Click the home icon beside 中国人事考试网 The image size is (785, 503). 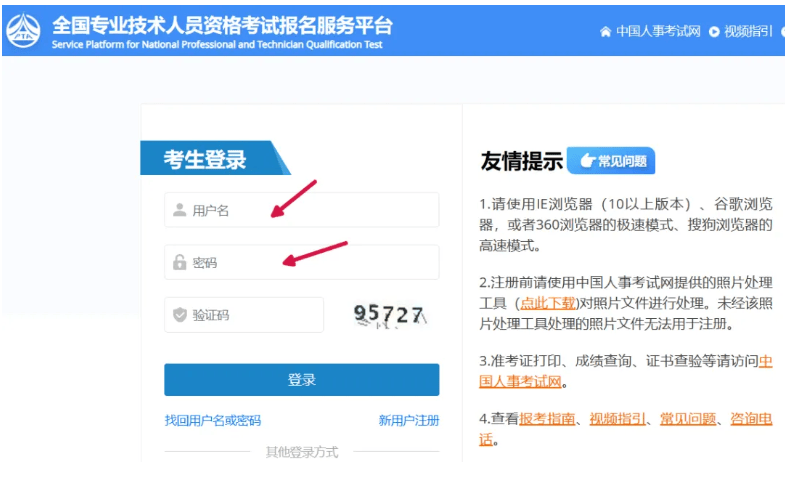click(x=605, y=32)
